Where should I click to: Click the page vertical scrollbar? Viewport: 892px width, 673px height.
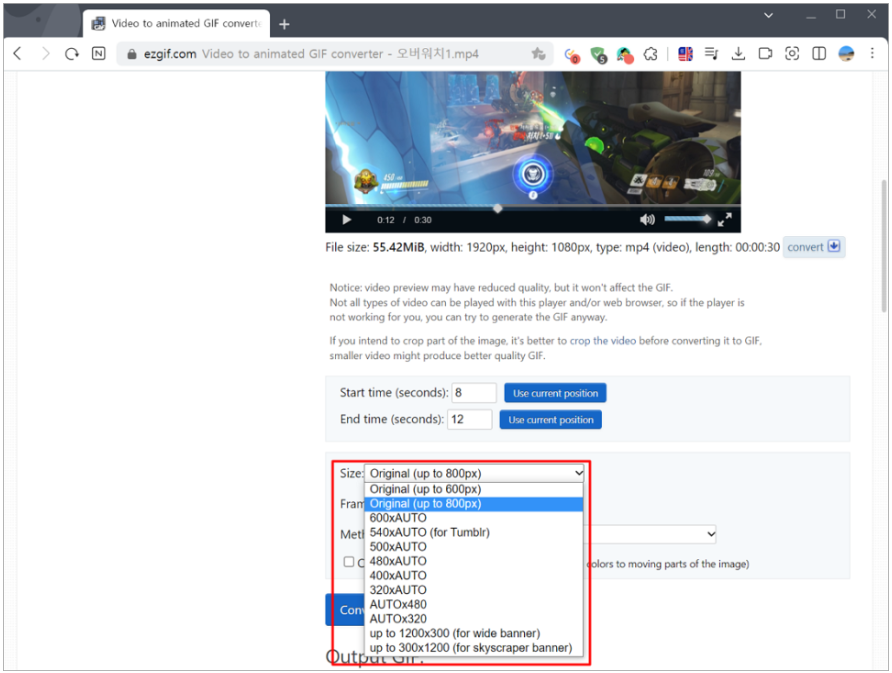point(883,246)
